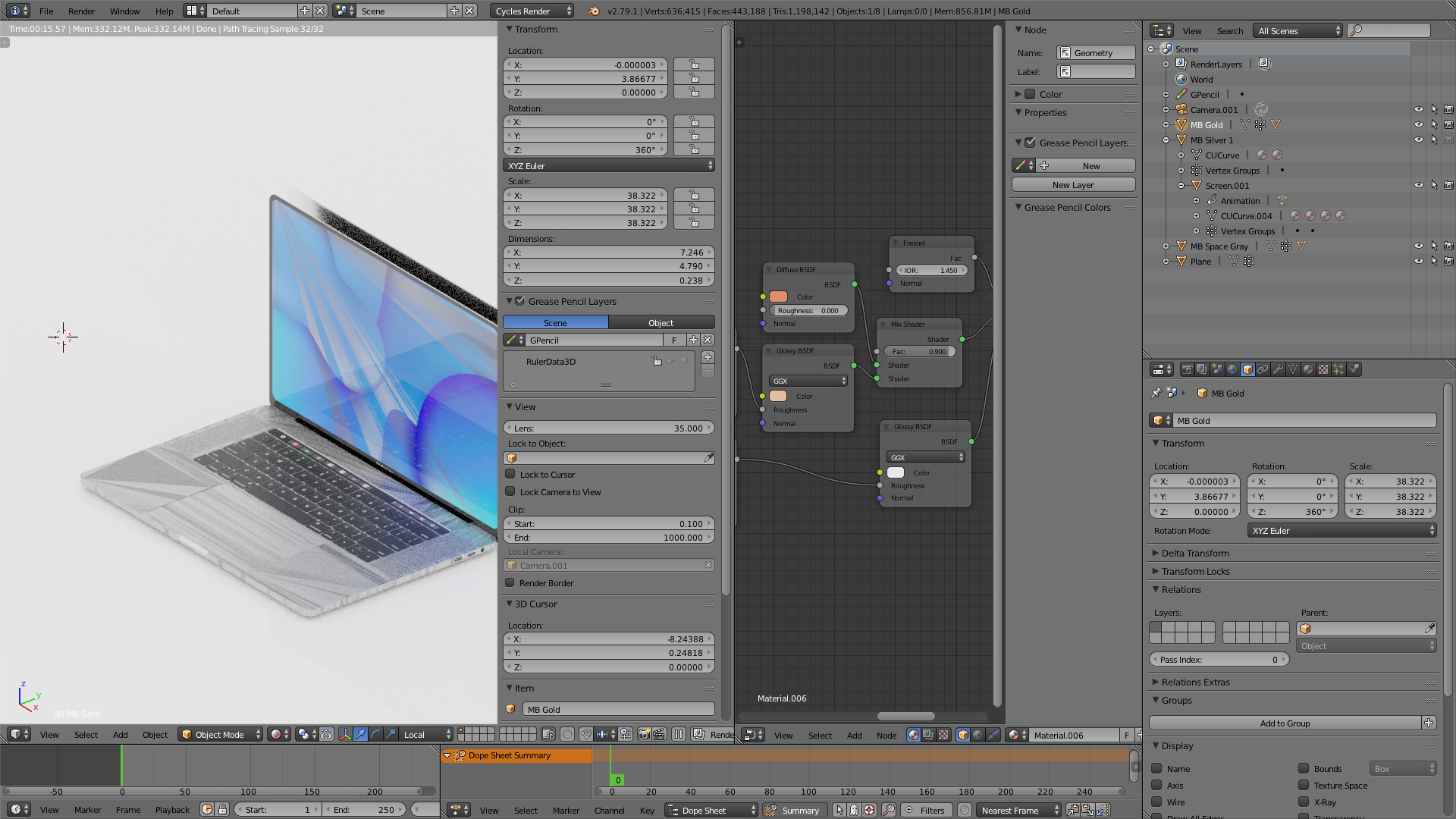Click the New Layer button

(x=1072, y=184)
